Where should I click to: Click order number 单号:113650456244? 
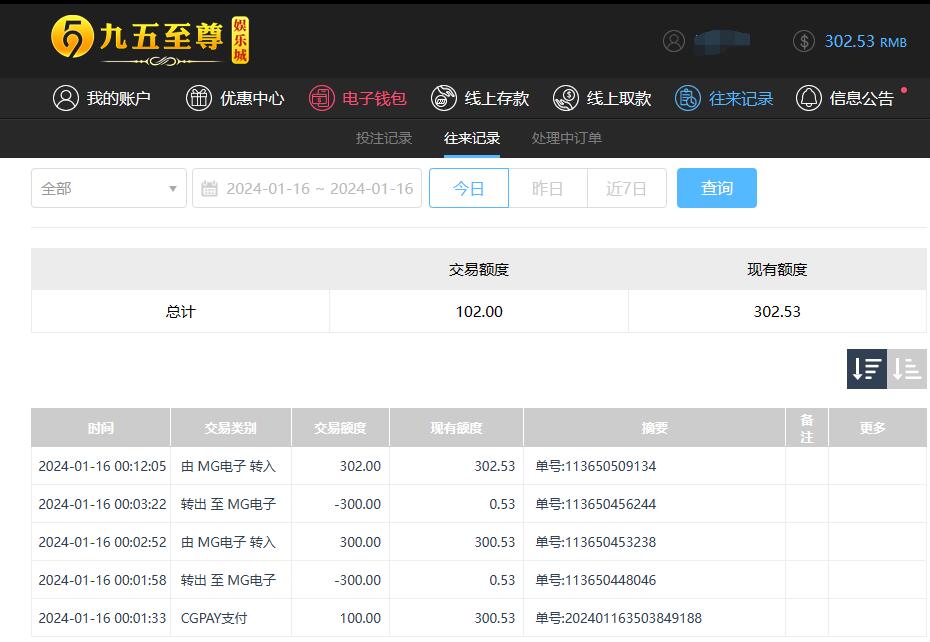(x=595, y=504)
